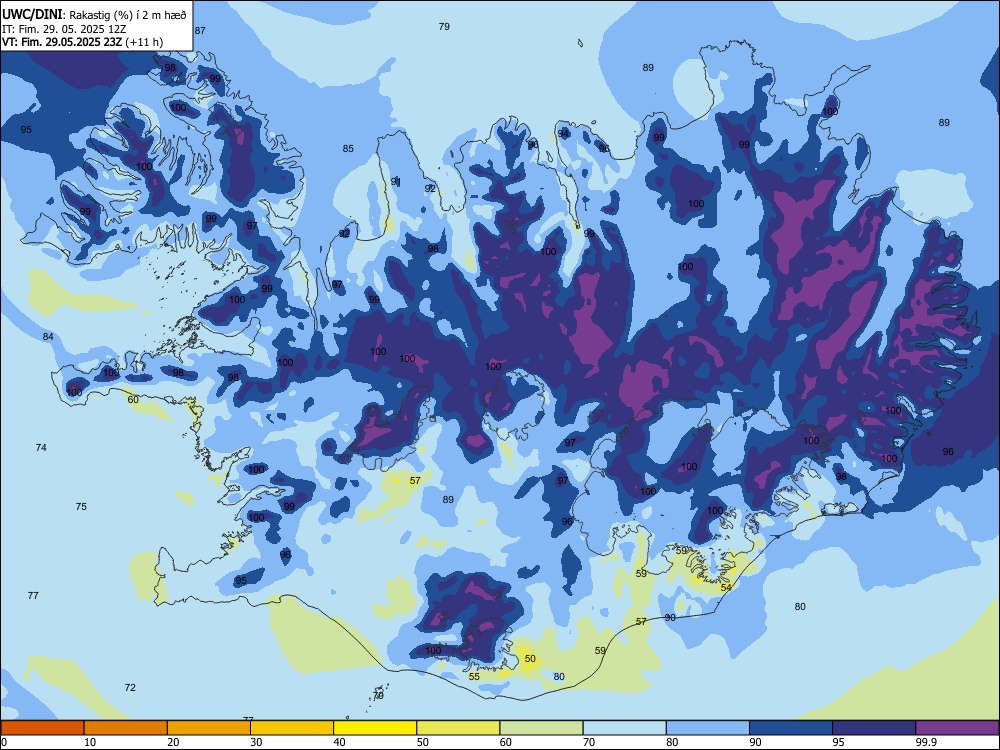
Task: Select the 85 humidity value on map
Action: click(348, 149)
